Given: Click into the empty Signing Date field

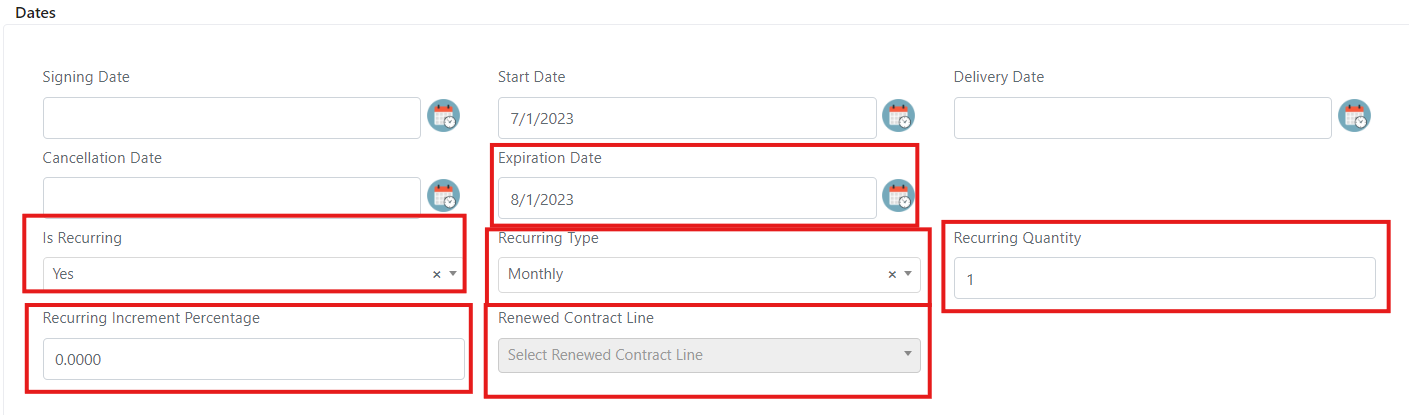Looking at the screenshot, I should 232,118.
